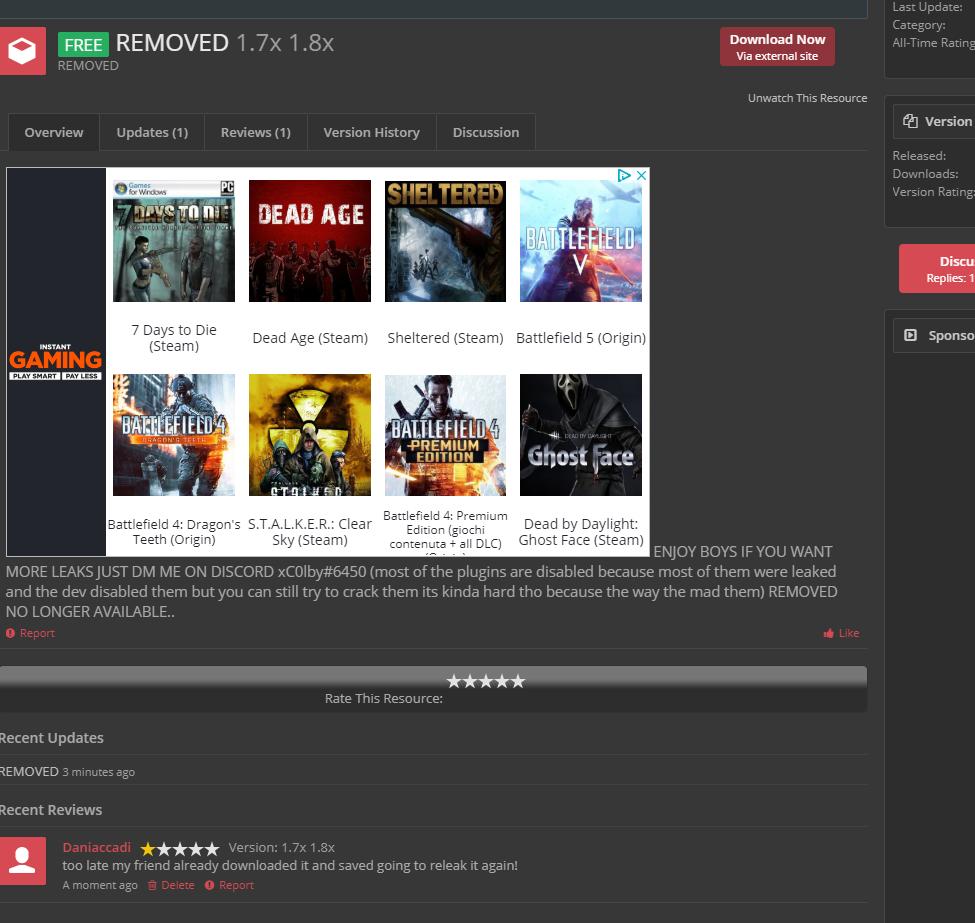
Task: Click the 'Category:' label in sidebar
Action: (919, 25)
